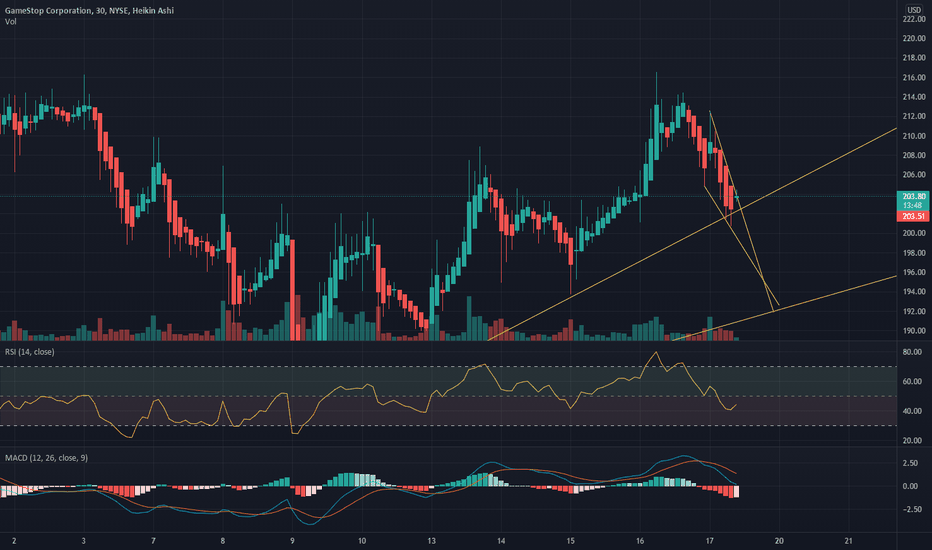
Task: Click the 222.00 price axis label
Action: pos(914,19)
